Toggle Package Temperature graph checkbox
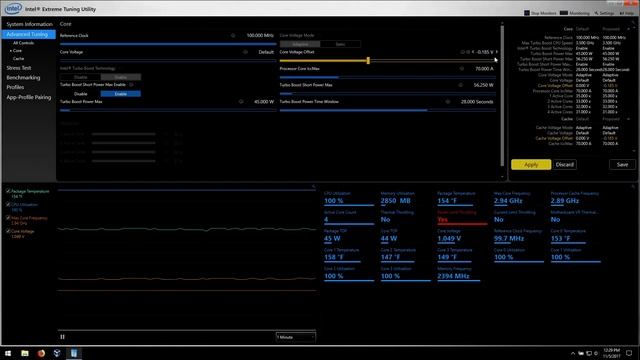The width and height of the screenshot is (640, 360). [x=8, y=191]
